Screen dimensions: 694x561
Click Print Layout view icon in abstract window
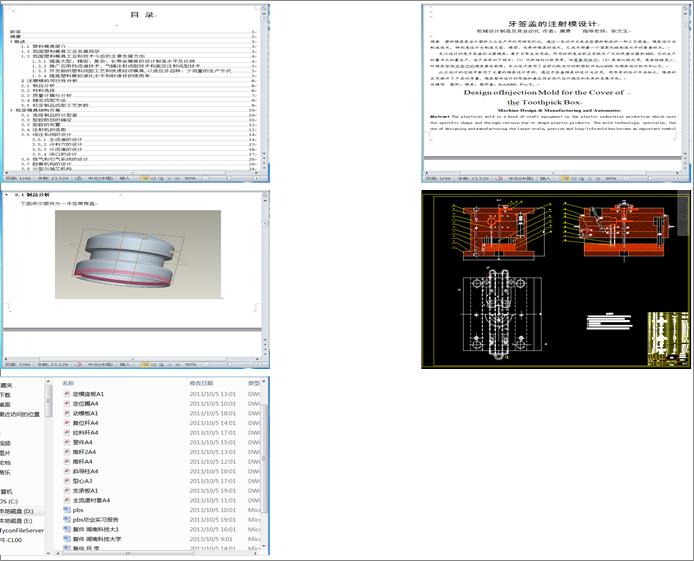(565, 178)
